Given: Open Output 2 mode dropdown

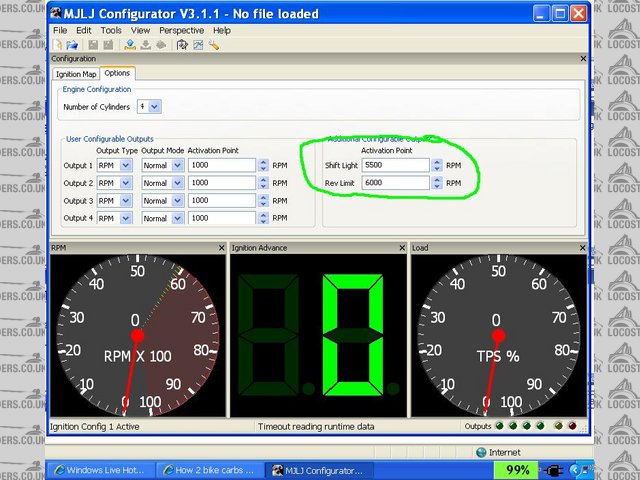Looking at the screenshot, I should pos(177,183).
